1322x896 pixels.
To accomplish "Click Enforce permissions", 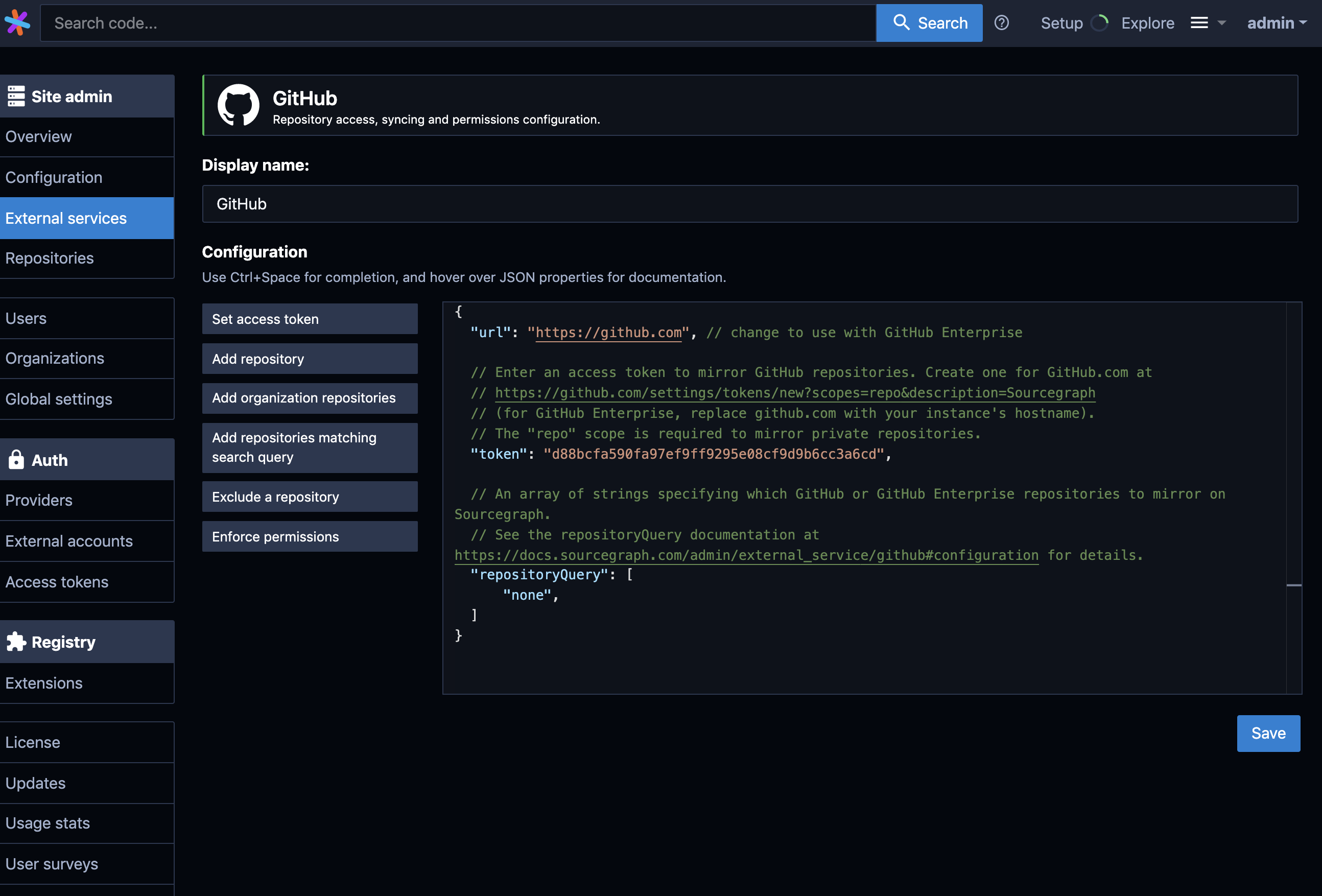I will [310, 536].
